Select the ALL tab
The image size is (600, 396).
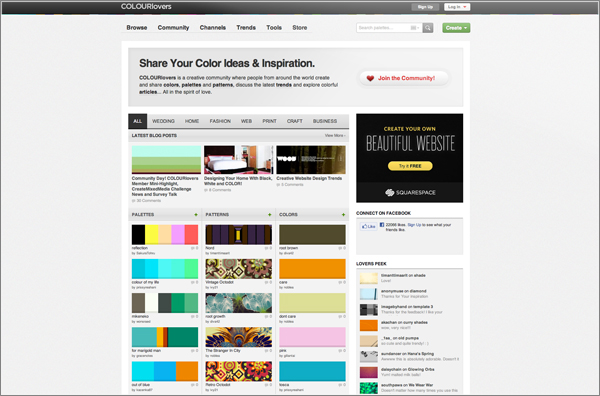(137, 121)
